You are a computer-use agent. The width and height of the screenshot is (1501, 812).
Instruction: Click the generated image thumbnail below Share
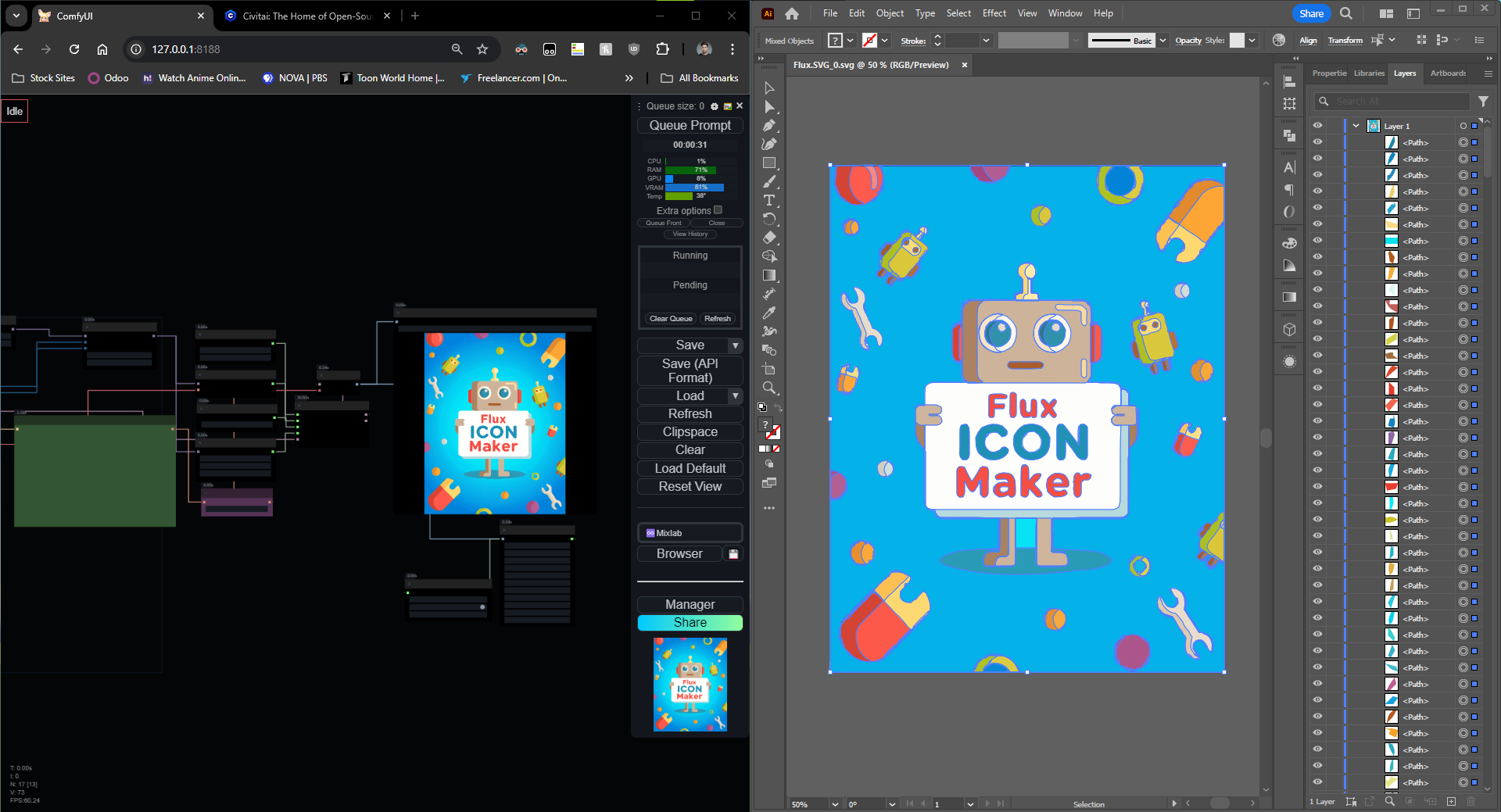point(690,685)
